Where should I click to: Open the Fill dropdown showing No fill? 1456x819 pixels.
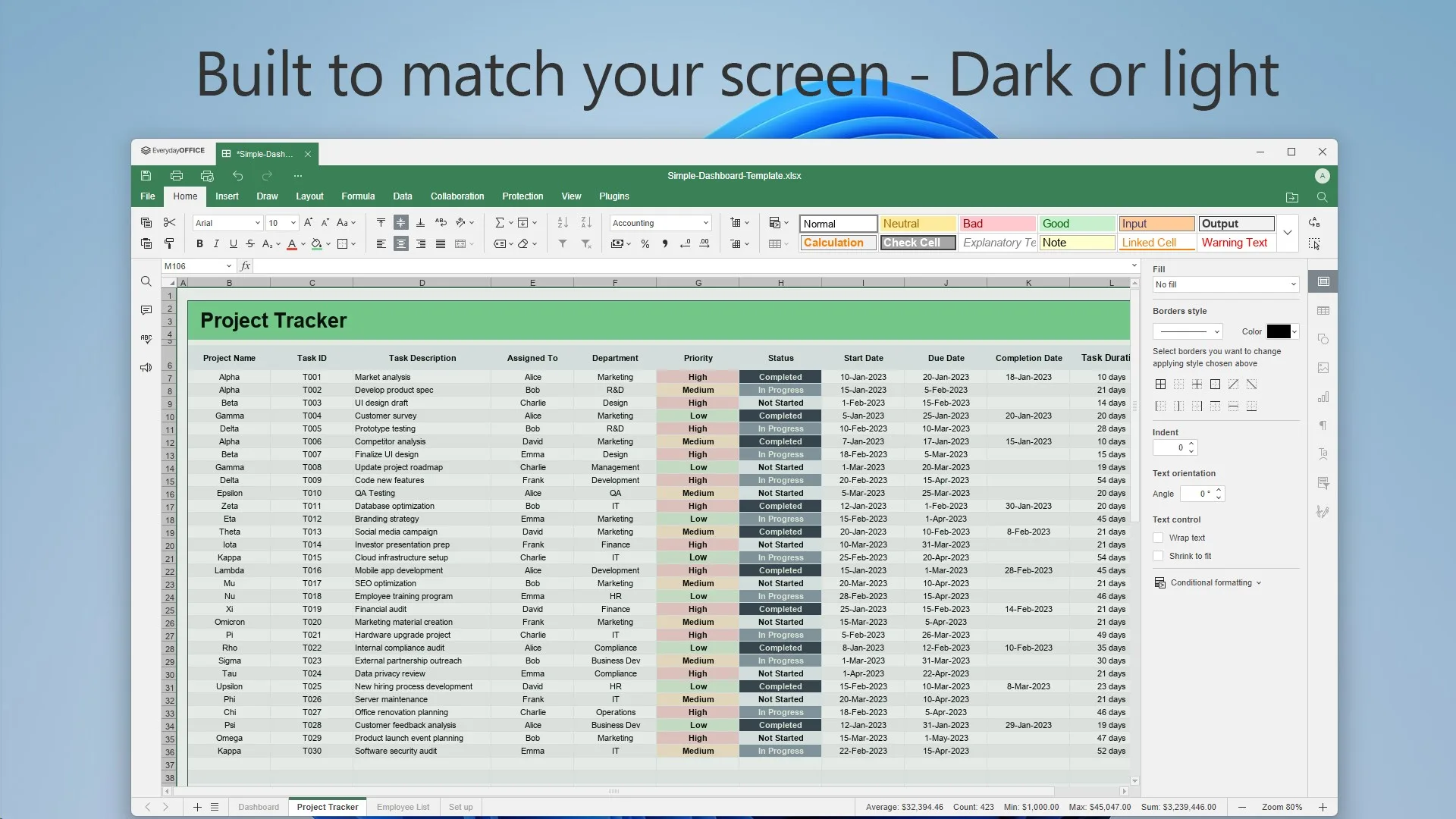1225,284
